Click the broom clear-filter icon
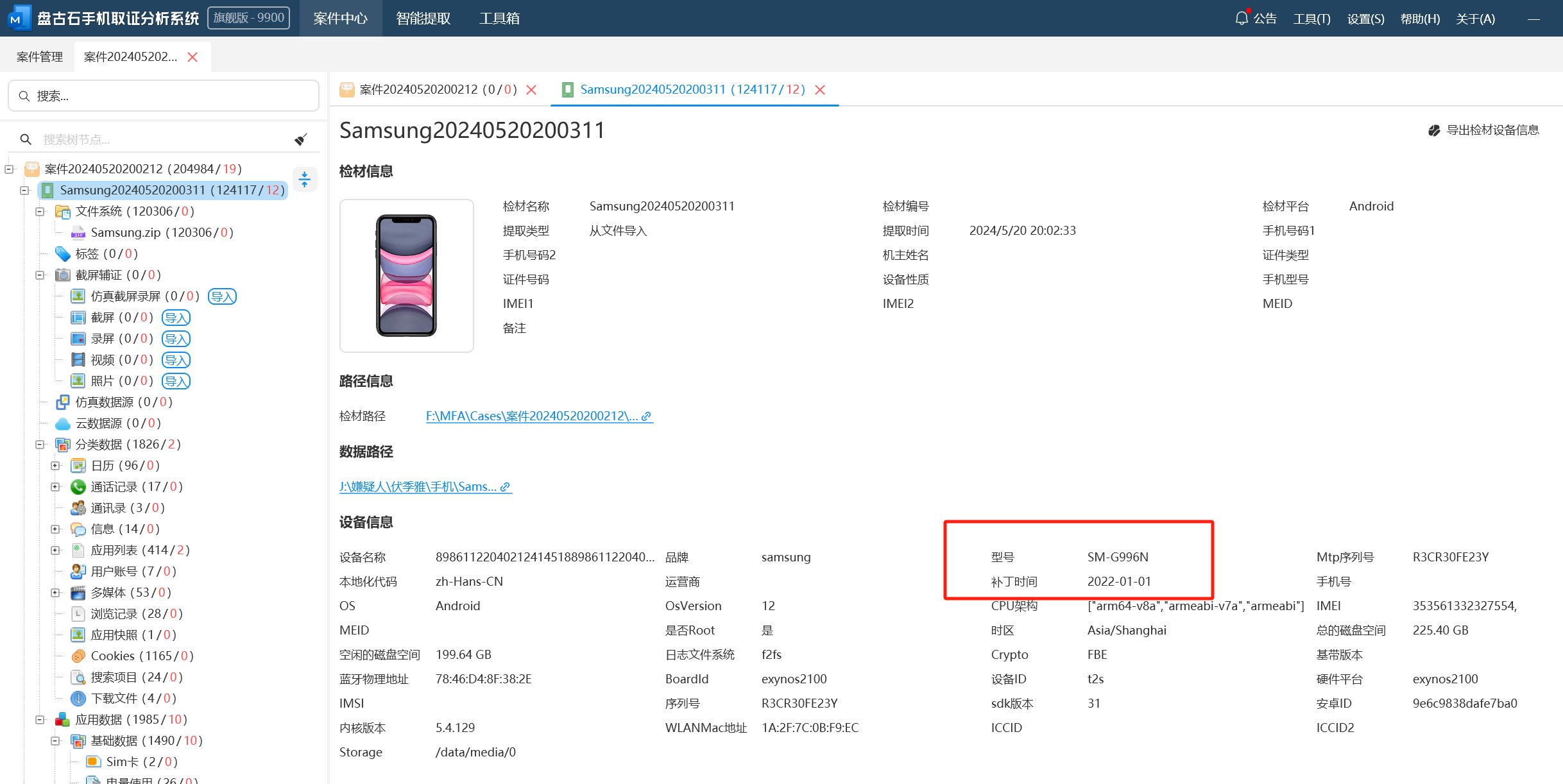This screenshot has height=784, width=1563. coord(300,139)
